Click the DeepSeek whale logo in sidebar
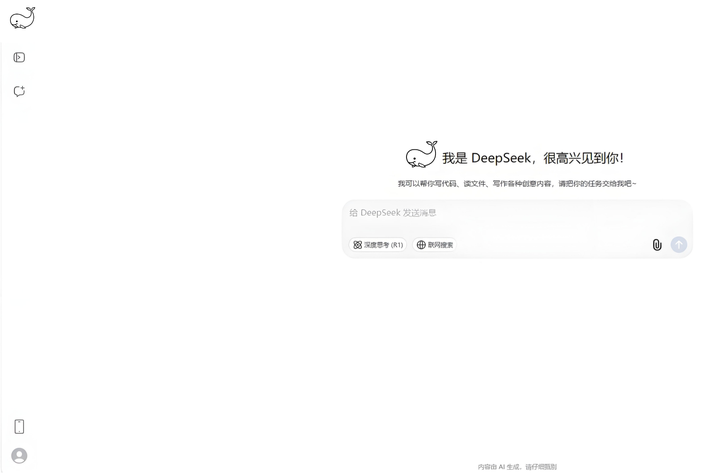Screen dimensions: 720x474 22,18
